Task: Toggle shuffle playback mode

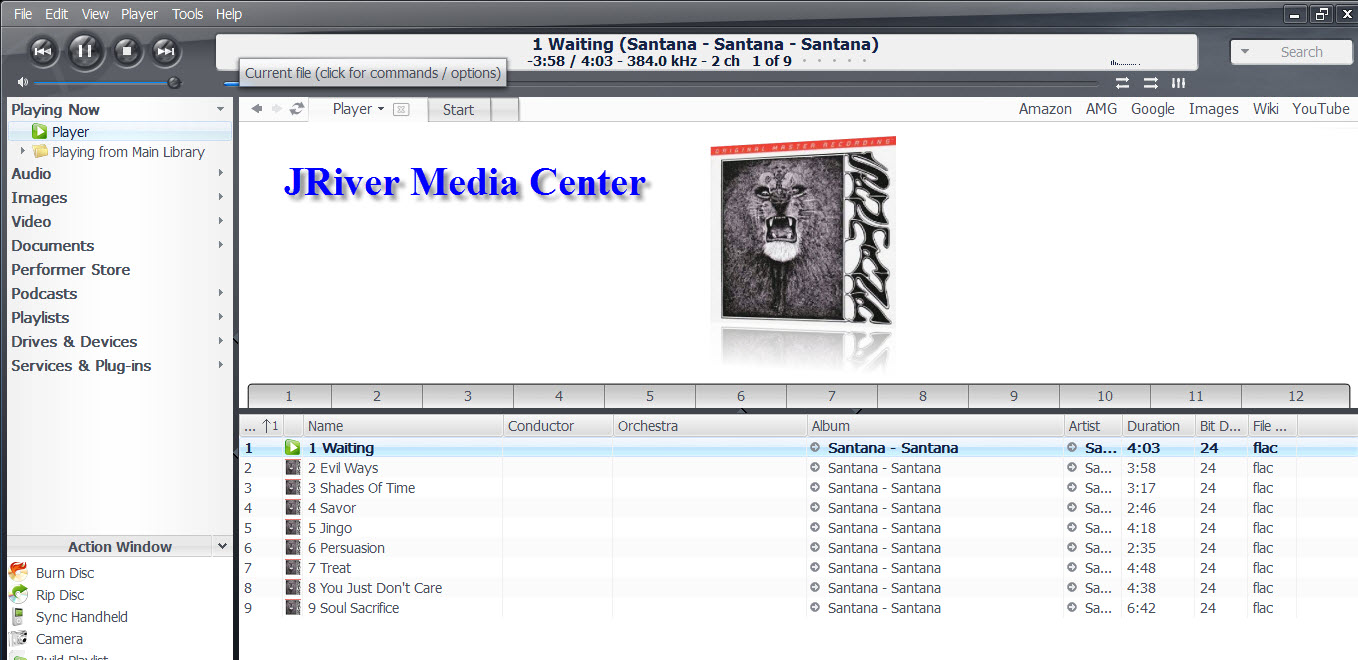Action: [1151, 83]
